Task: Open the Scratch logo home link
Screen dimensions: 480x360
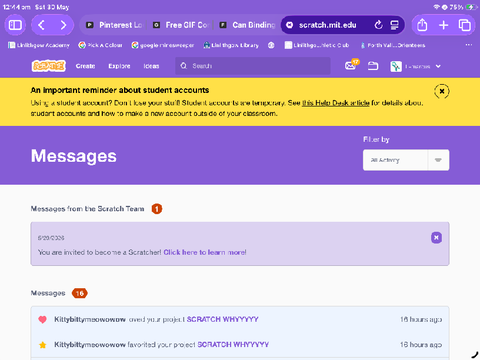Action: point(49,66)
